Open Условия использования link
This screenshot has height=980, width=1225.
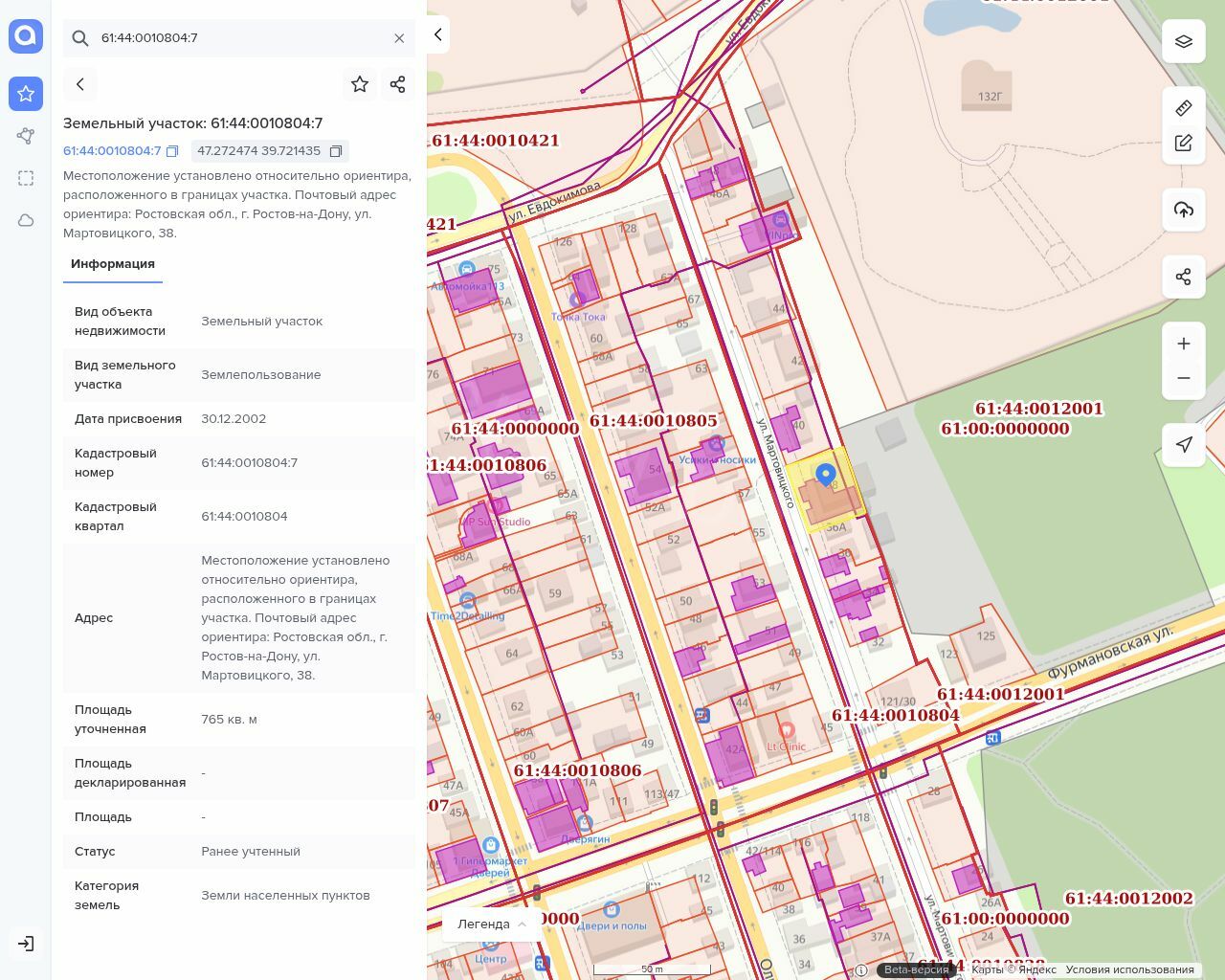[x=1129, y=969]
